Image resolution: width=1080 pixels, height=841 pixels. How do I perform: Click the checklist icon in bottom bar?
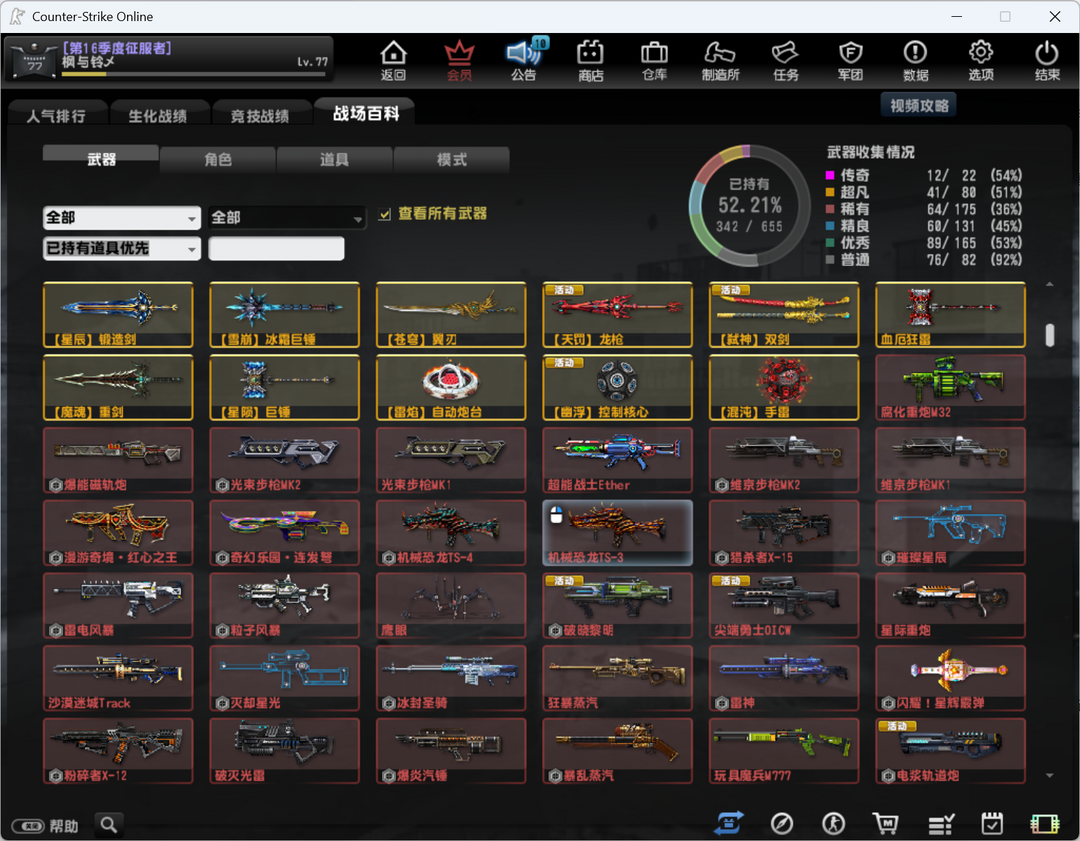tap(941, 823)
